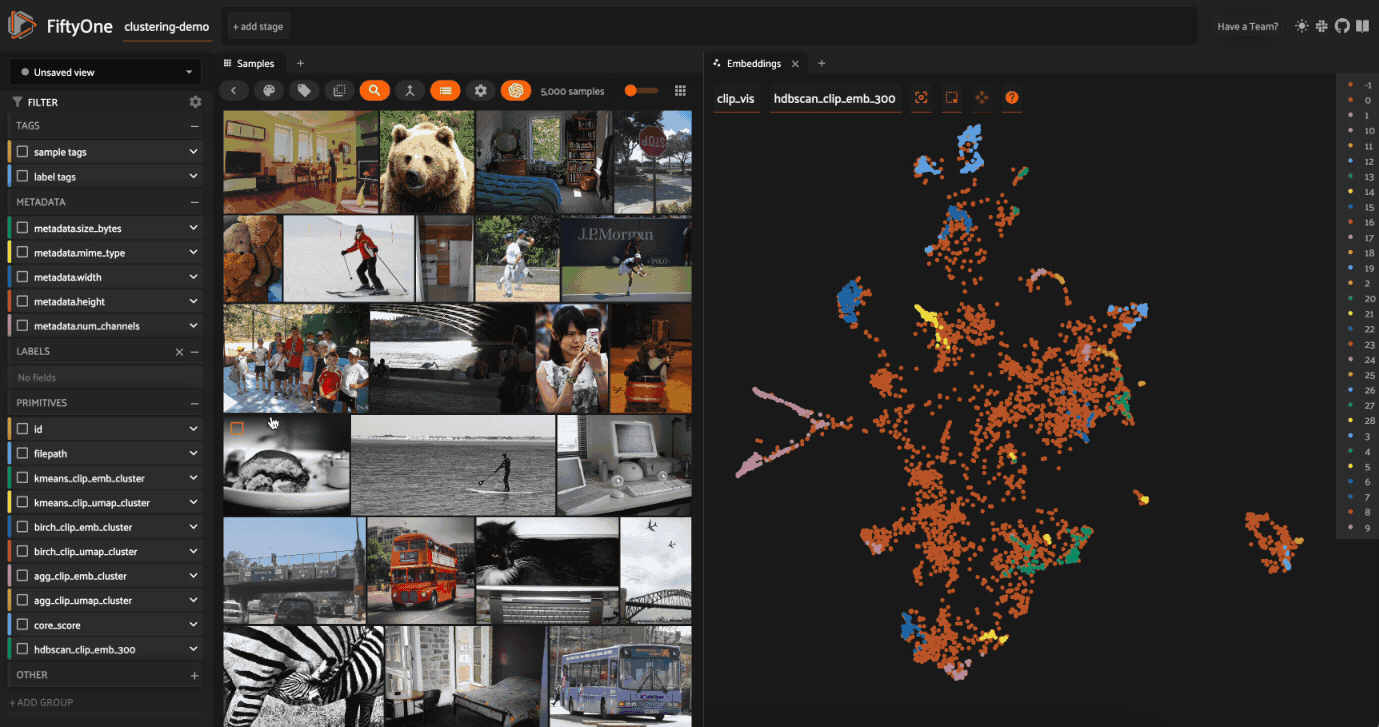Switch to the Samples tab

[255, 63]
